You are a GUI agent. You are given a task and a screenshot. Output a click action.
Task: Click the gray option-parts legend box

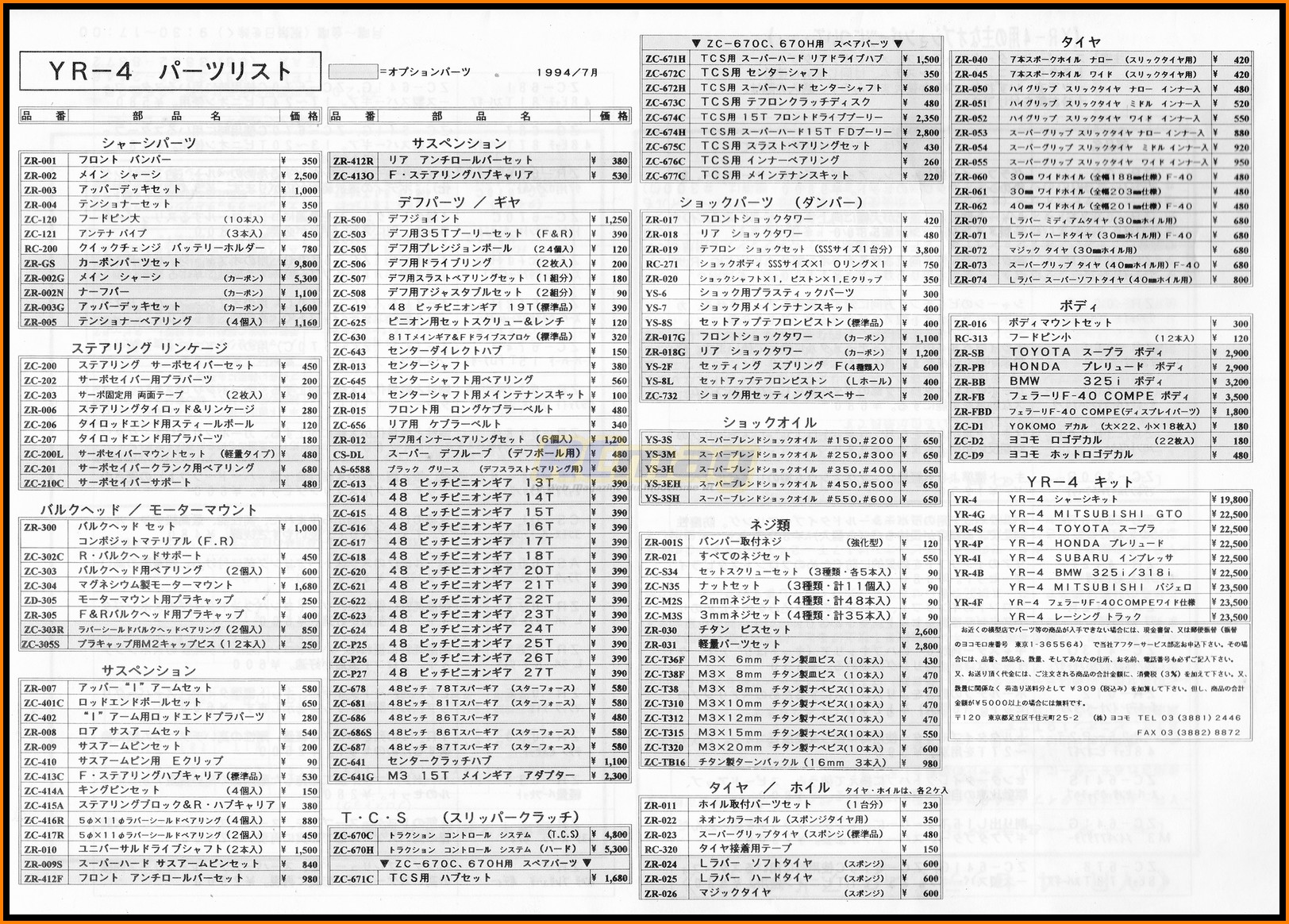pos(353,71)
